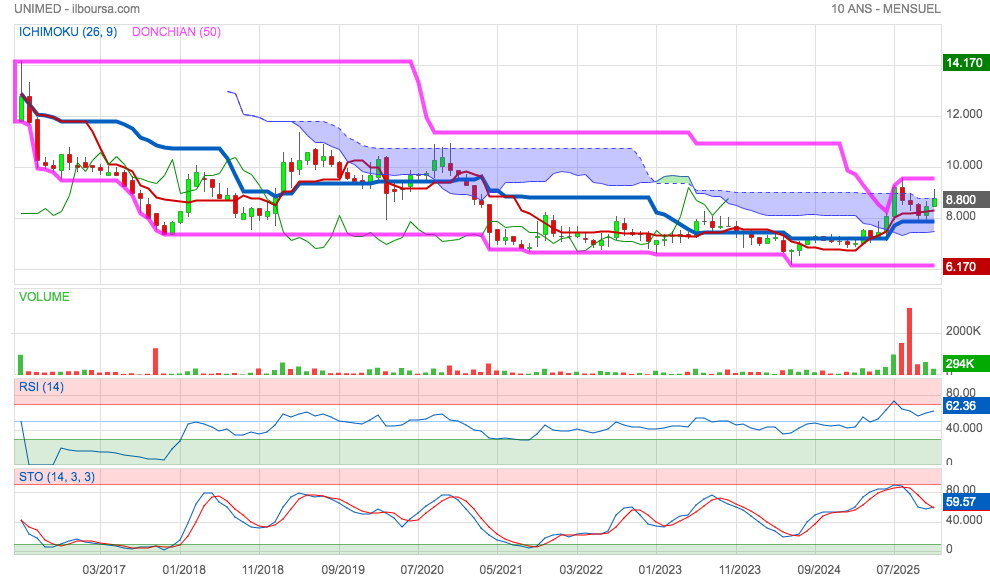The width and height of the screenshot is (990, 580).
Task: Click the green 14.170 Donchian upper badge
Action: point(965,63)
